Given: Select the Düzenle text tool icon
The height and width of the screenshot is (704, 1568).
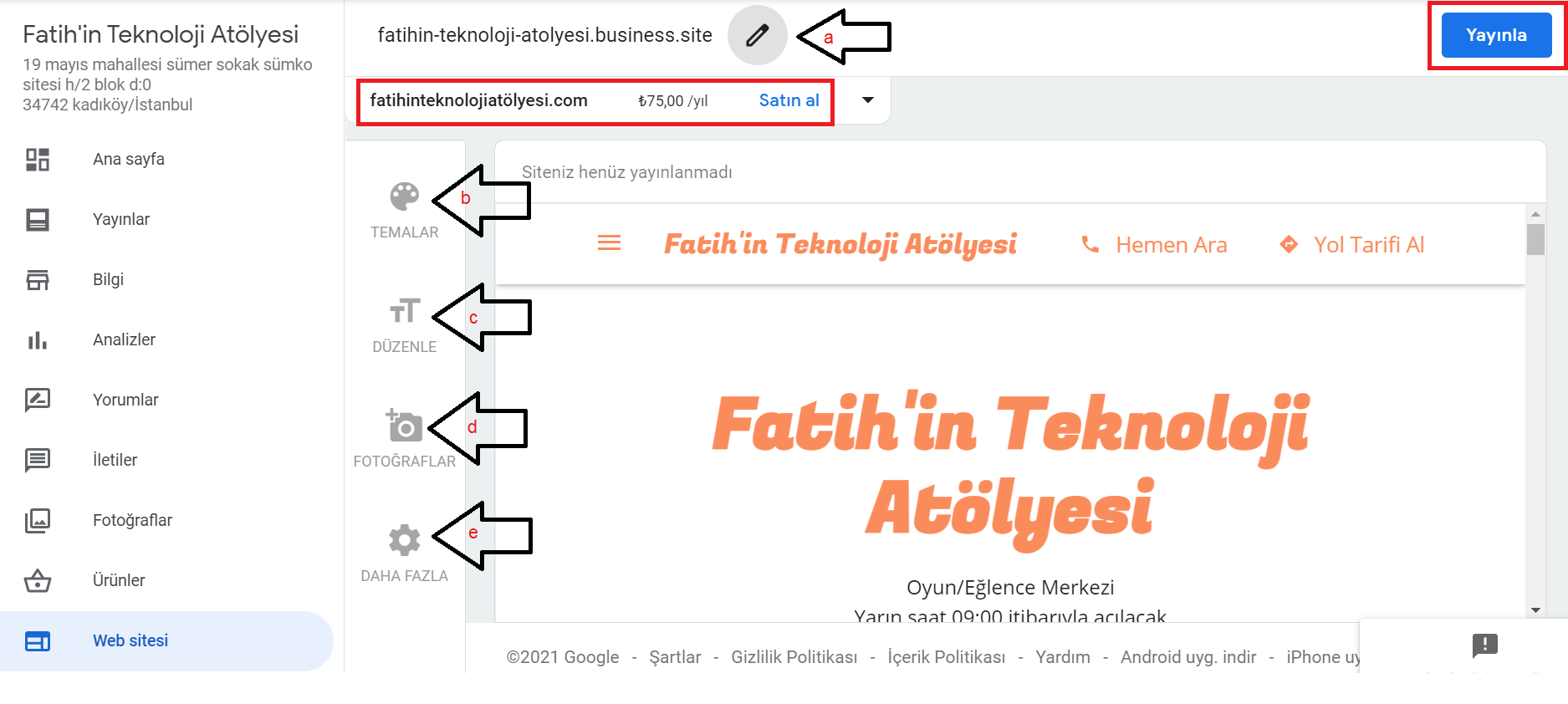Looking at the screenshot, I should coord(405,311).
